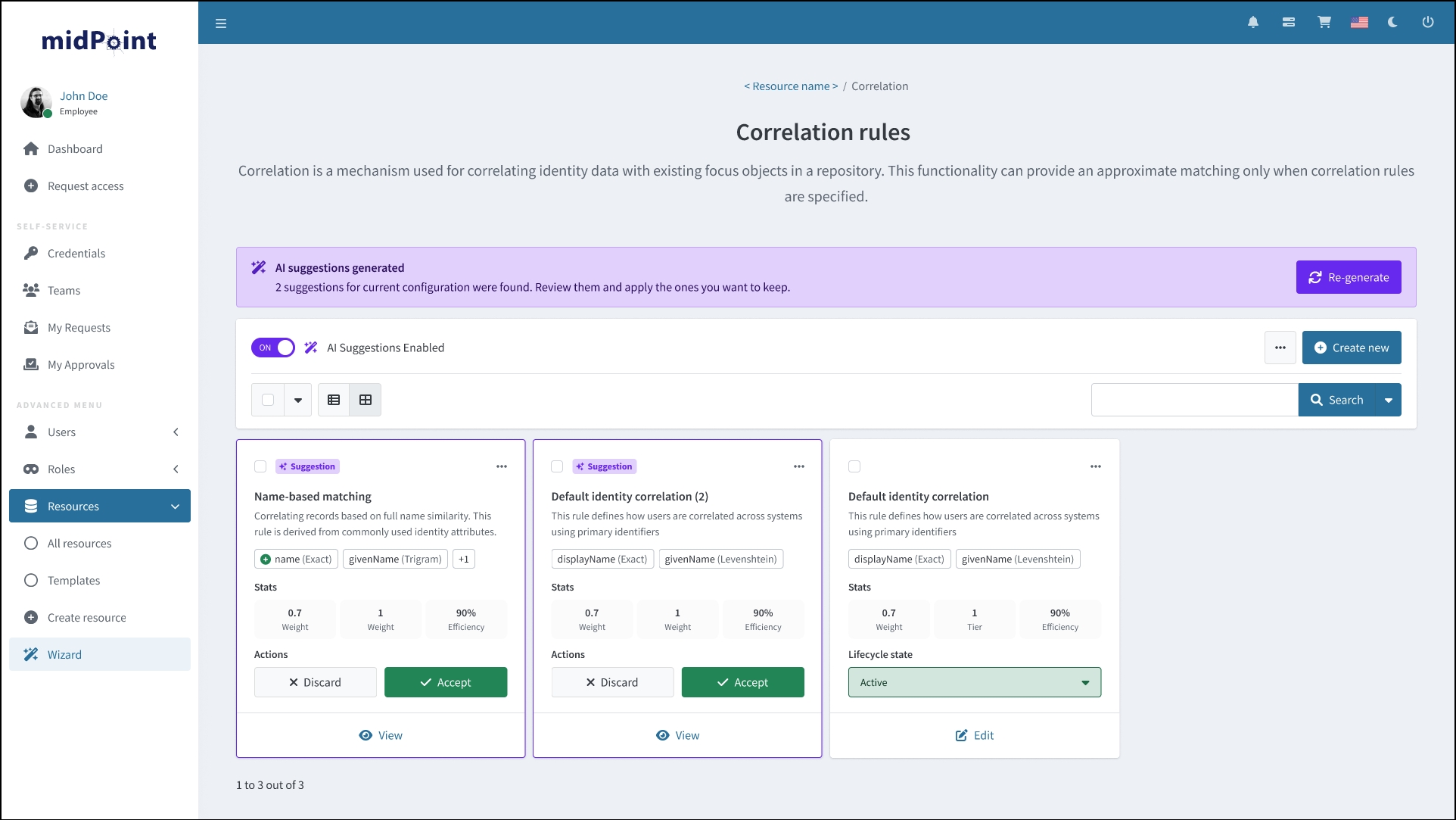The image size is (1456, 820).
Task: Open the shopping cart icon
Action: 1324,23
